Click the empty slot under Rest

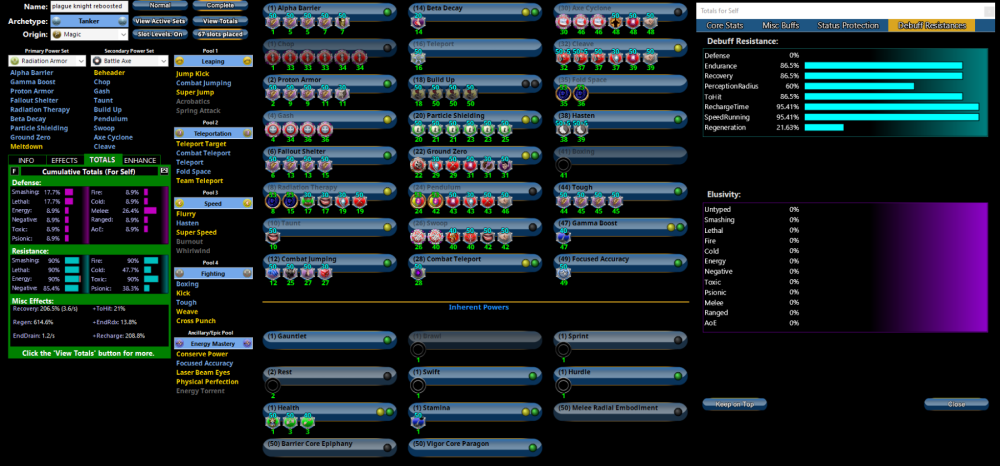coord(272,385)
